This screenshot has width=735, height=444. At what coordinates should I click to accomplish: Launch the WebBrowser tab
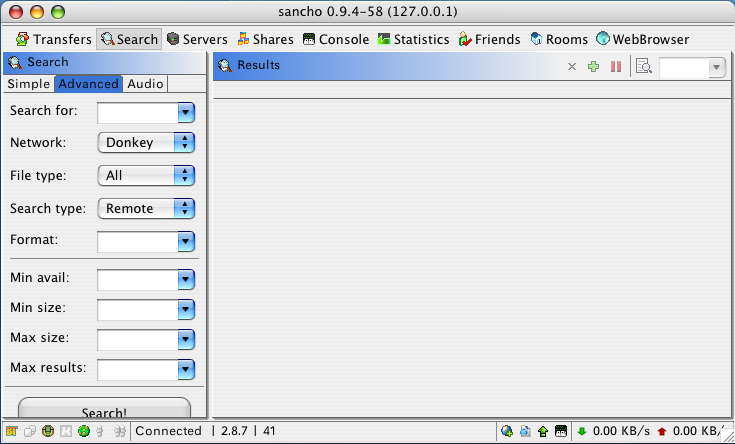tap(643, 39)
